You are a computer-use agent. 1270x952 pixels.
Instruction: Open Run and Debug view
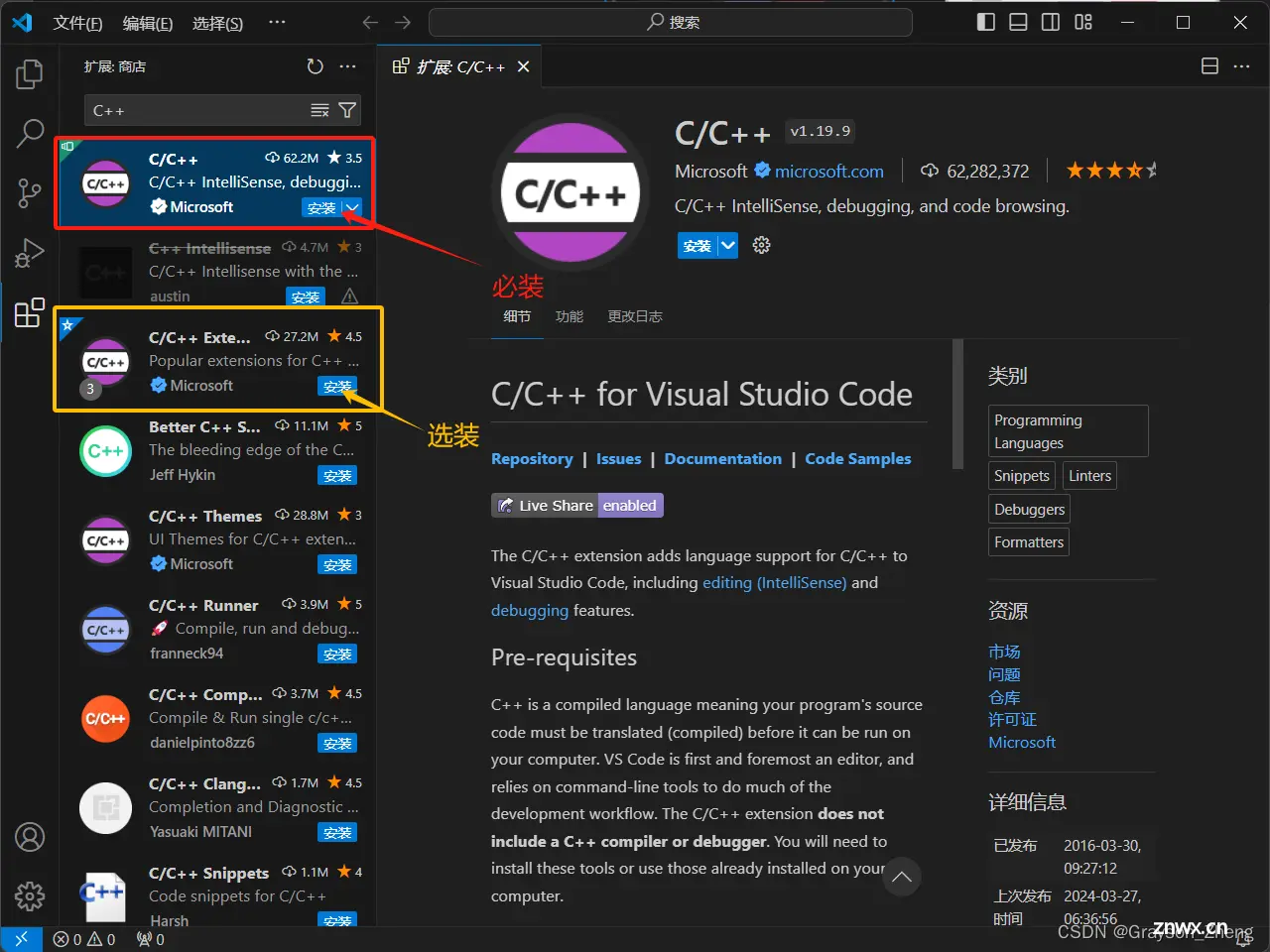[x=30, y=253]
